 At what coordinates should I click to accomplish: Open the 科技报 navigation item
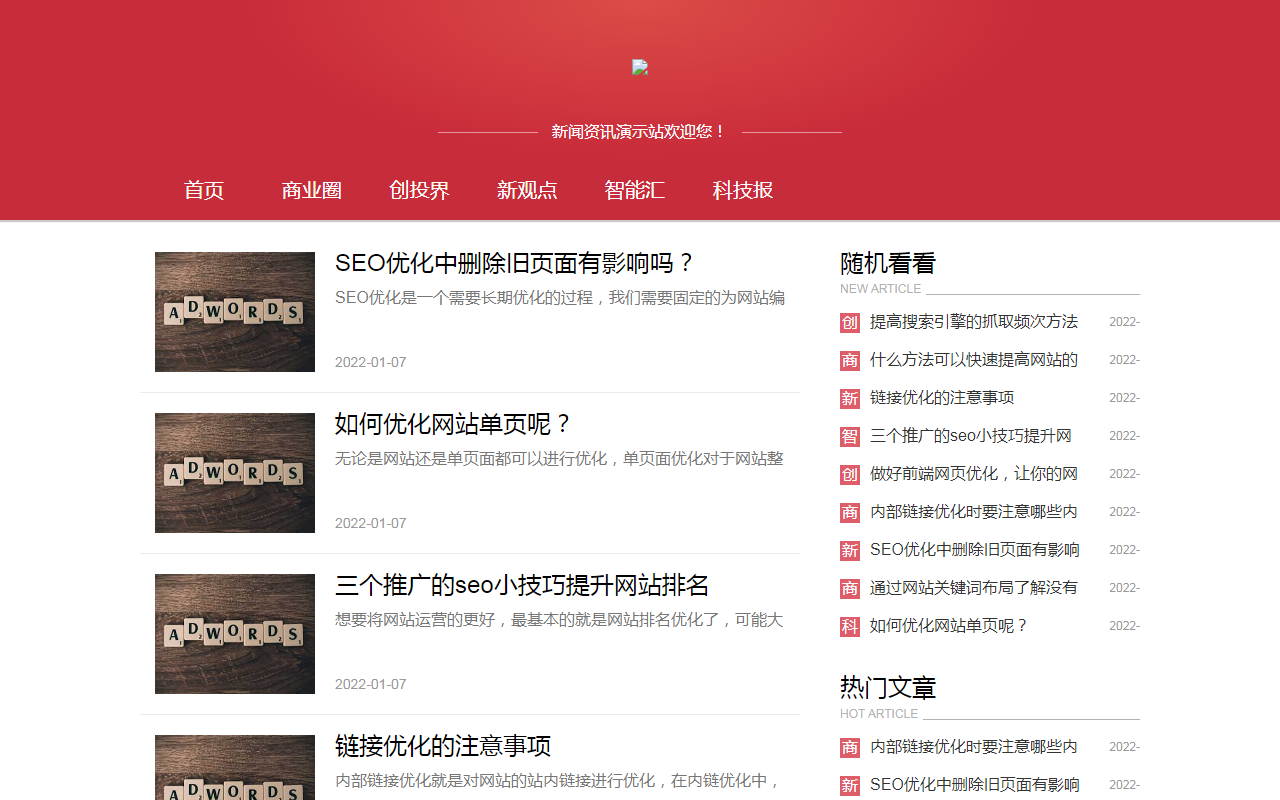tap(743, 190)
